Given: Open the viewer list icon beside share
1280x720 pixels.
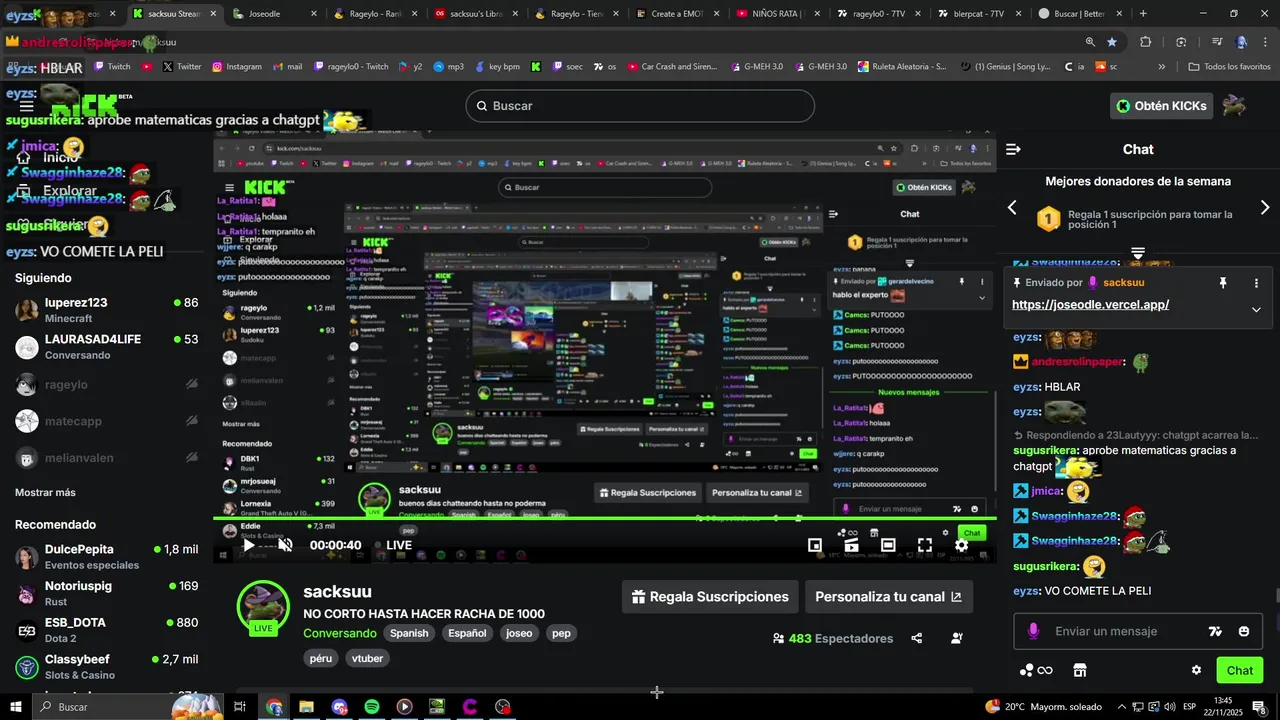Looking at the screenshot, I should click(x=957, y=638).
